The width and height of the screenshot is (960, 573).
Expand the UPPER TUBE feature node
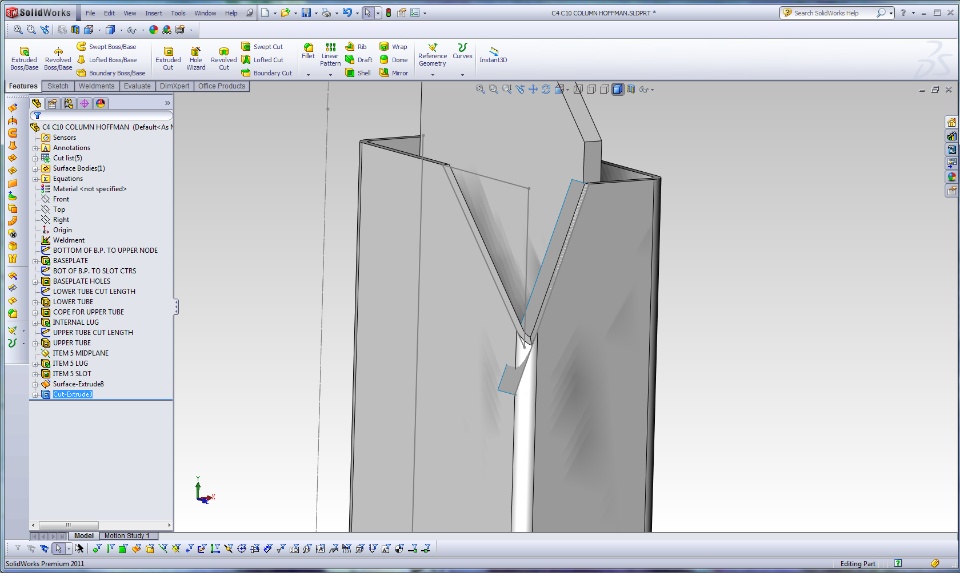coord(36,343)
